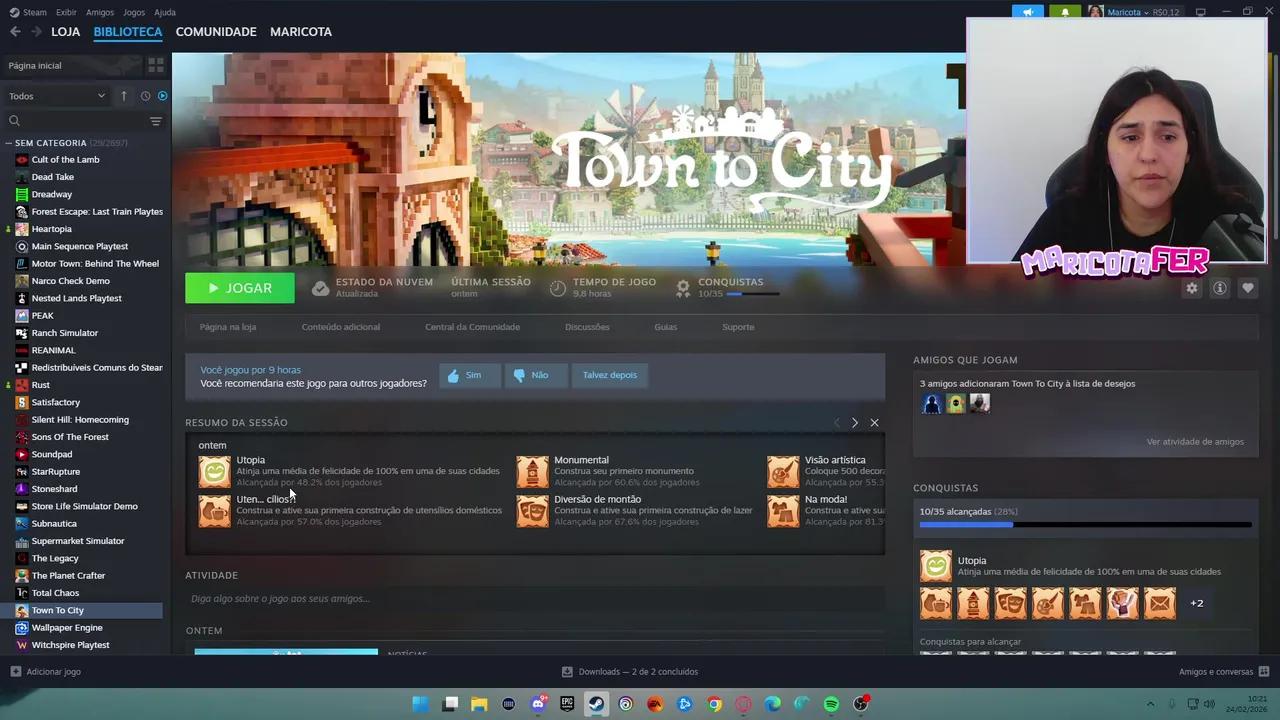Click the game info circle icon
Viewport: 1280px width, 720px height.
(1220, 287)
